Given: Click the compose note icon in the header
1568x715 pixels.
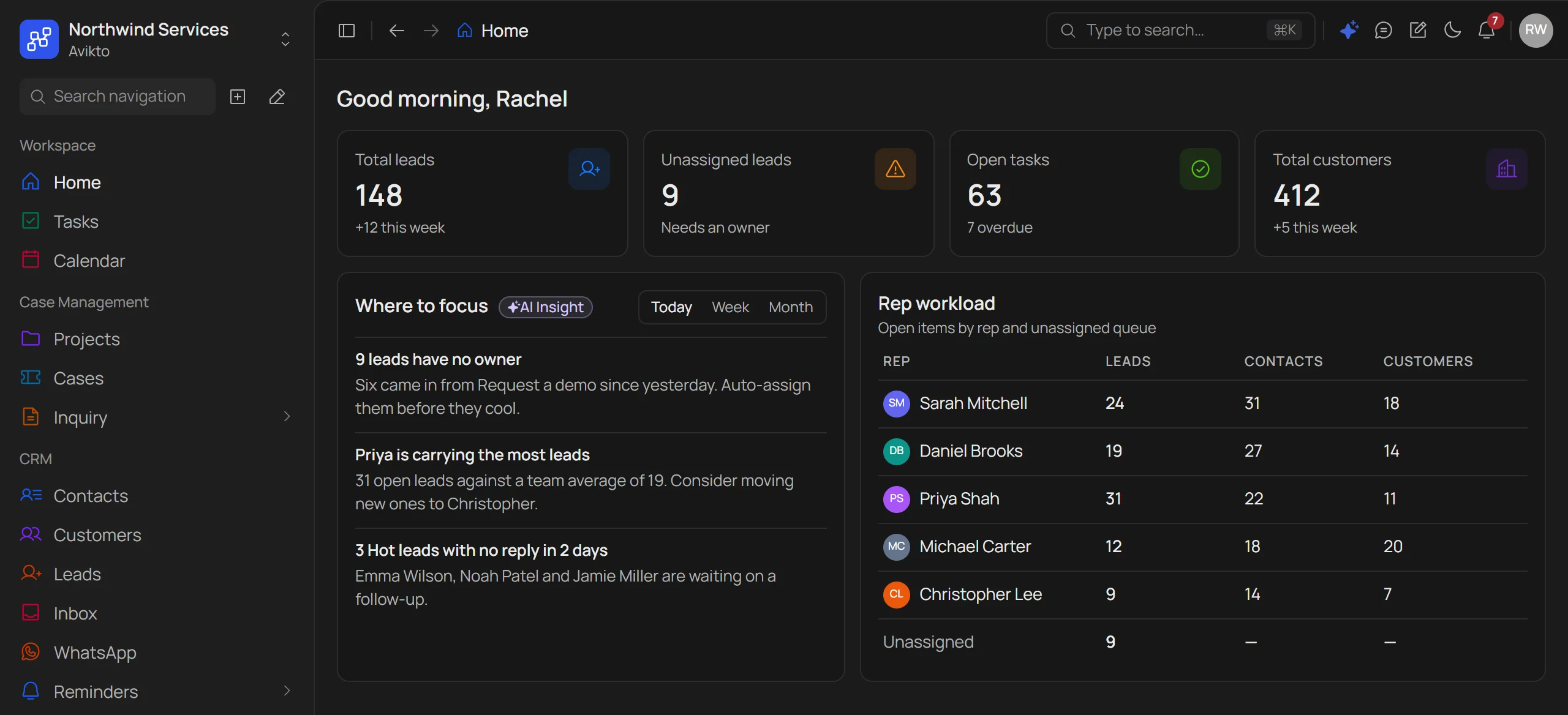Looking at the screenshot, I should click(1418, 30).
